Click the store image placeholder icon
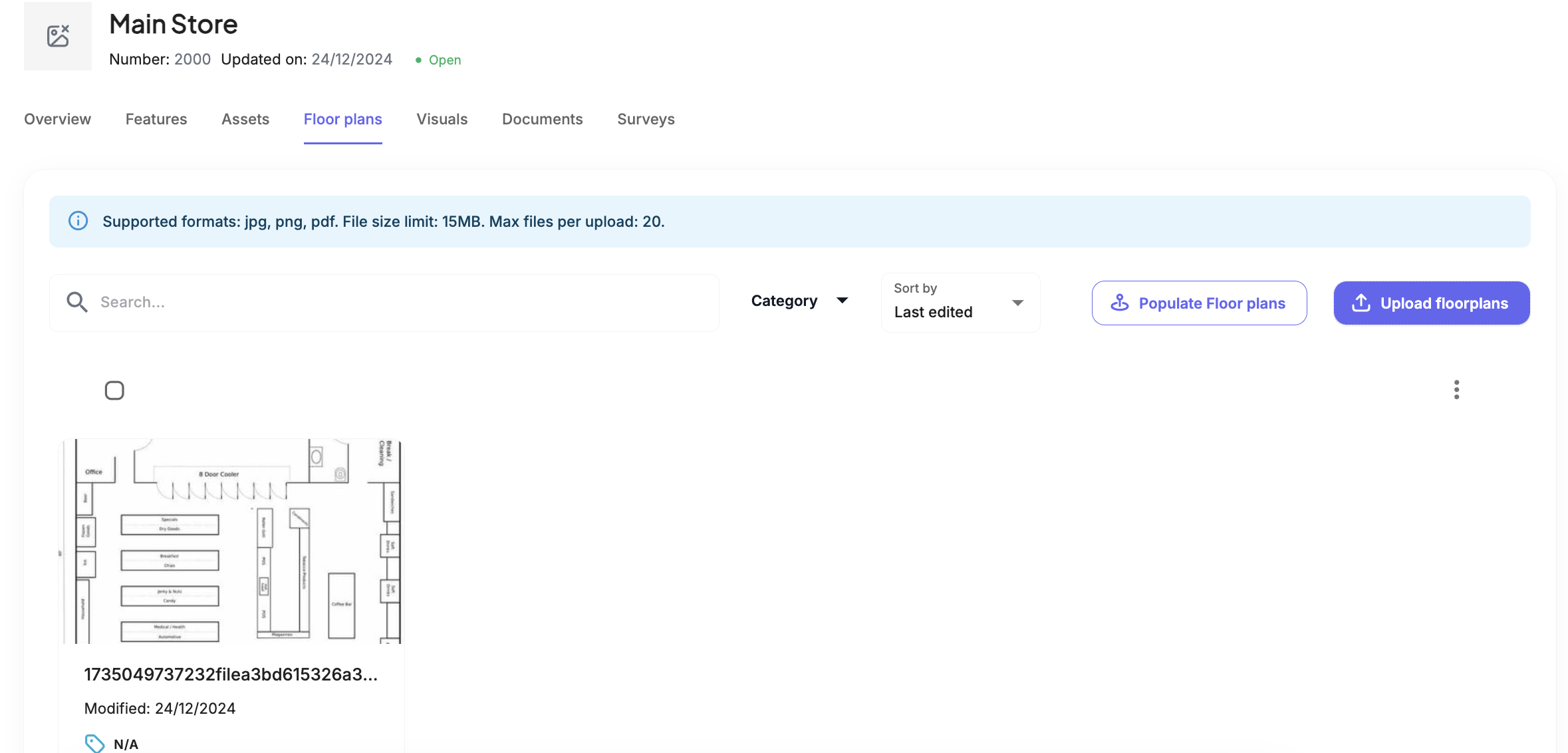This screenshot has width=1568, height=753. [x=58, y=36]
